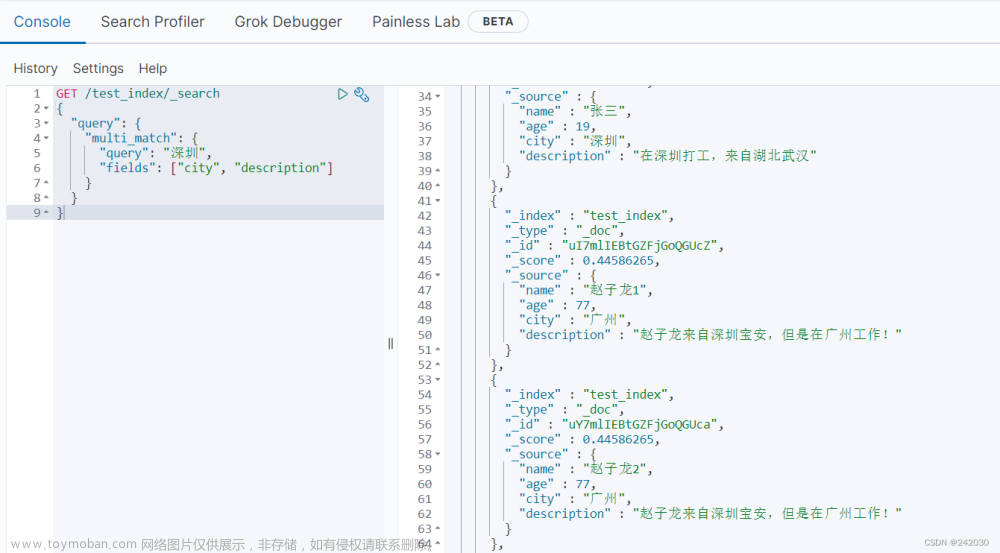
Task: Click the BETA badge
Action: 497,22
